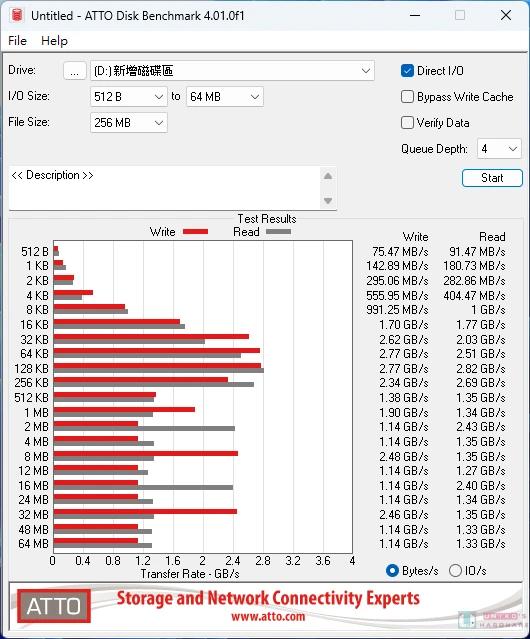This screenshot has height=639, width=530.
Task: Open the File menu
Action: tap(17, 41)
